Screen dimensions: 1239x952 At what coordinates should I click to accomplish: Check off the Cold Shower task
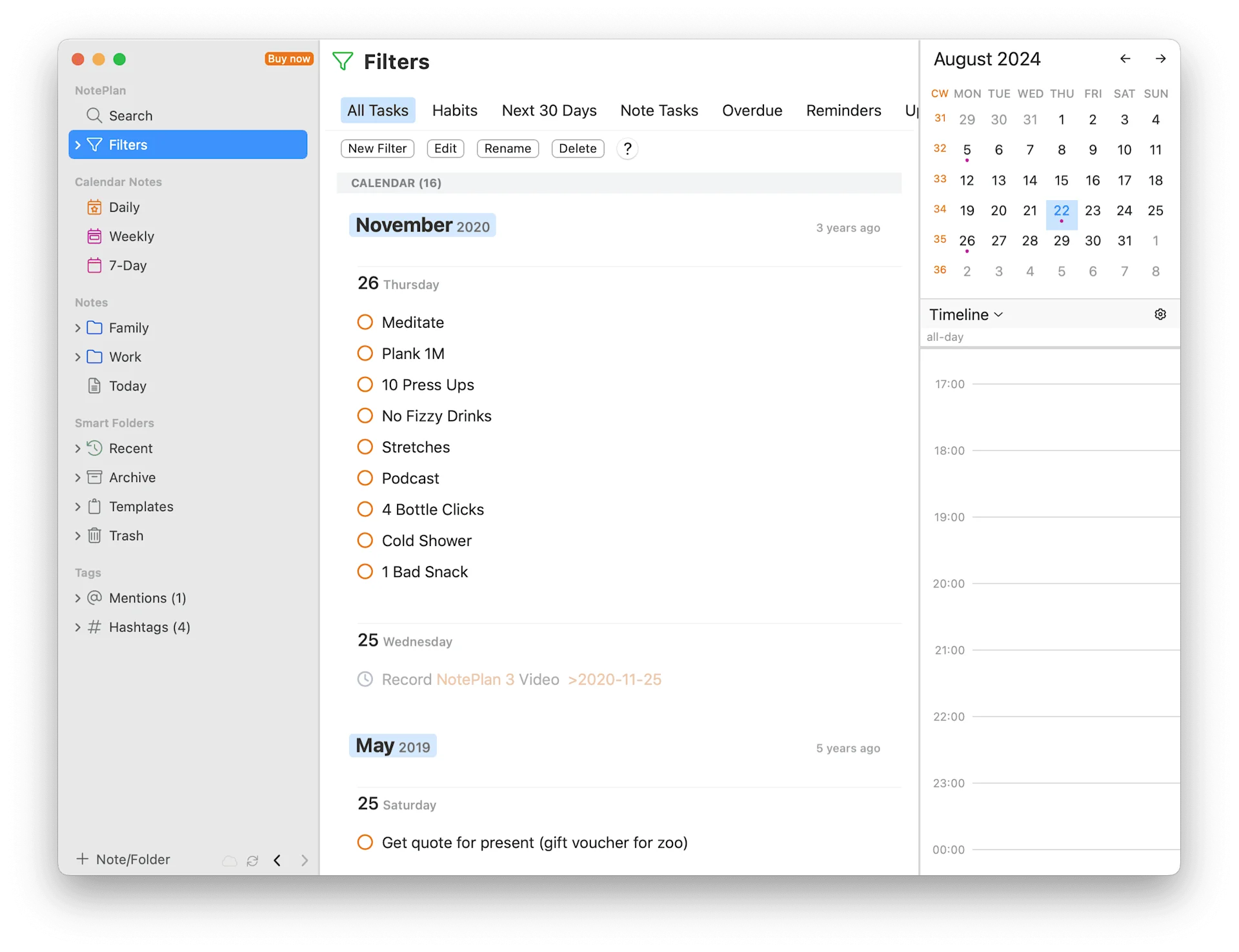(365, 540)
